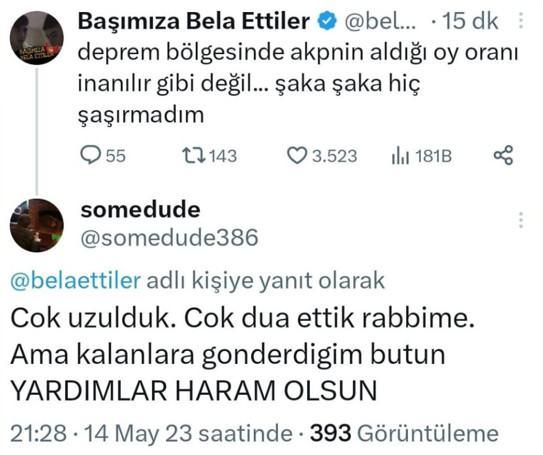Visit somedude display name profile
Viewport: 543px width, 455px height.
[x=140, y=210]
